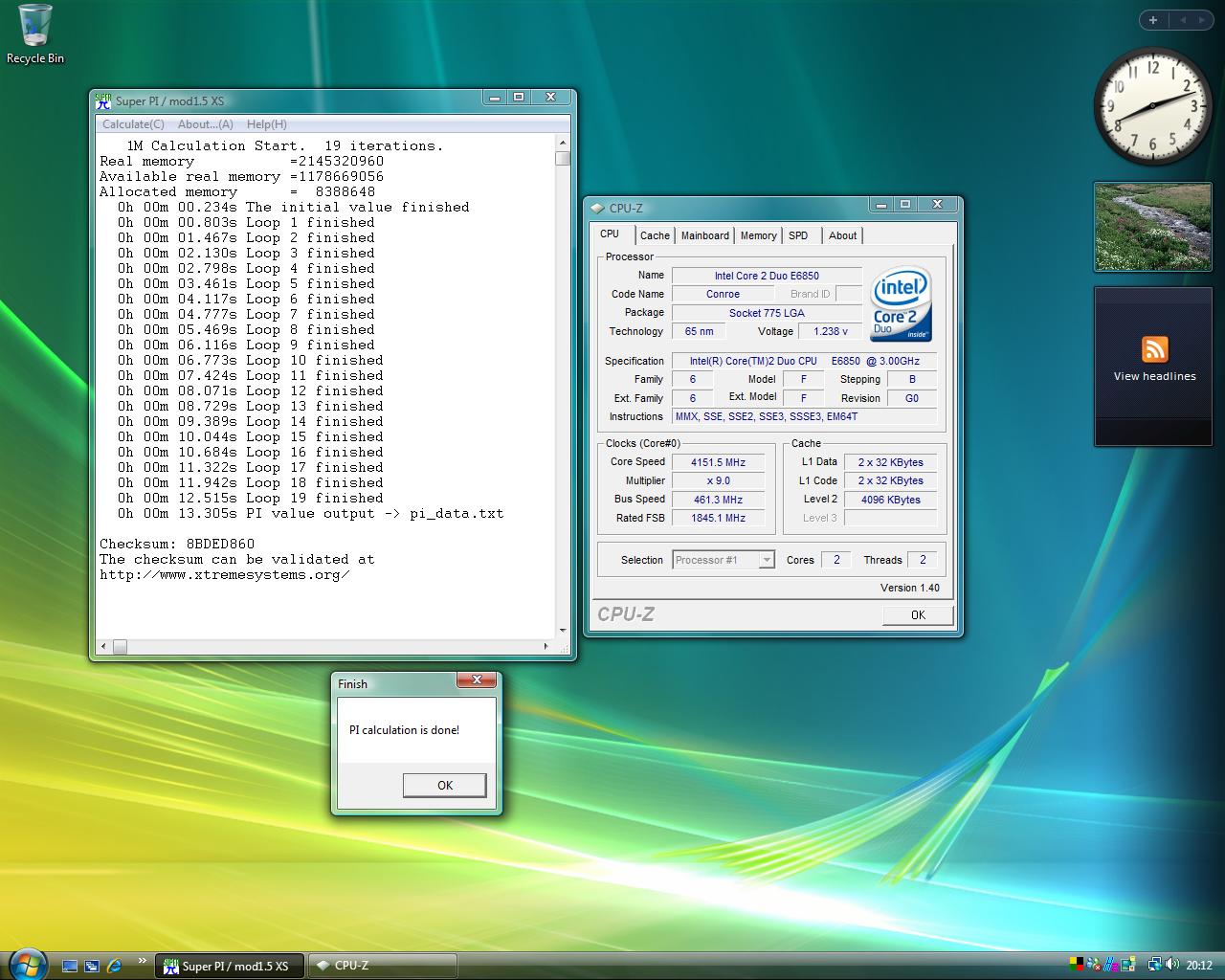This screenshot has height=980, width=1225.
Task: Click the Package field Socket 775 LGA
Action: point(767,313)
